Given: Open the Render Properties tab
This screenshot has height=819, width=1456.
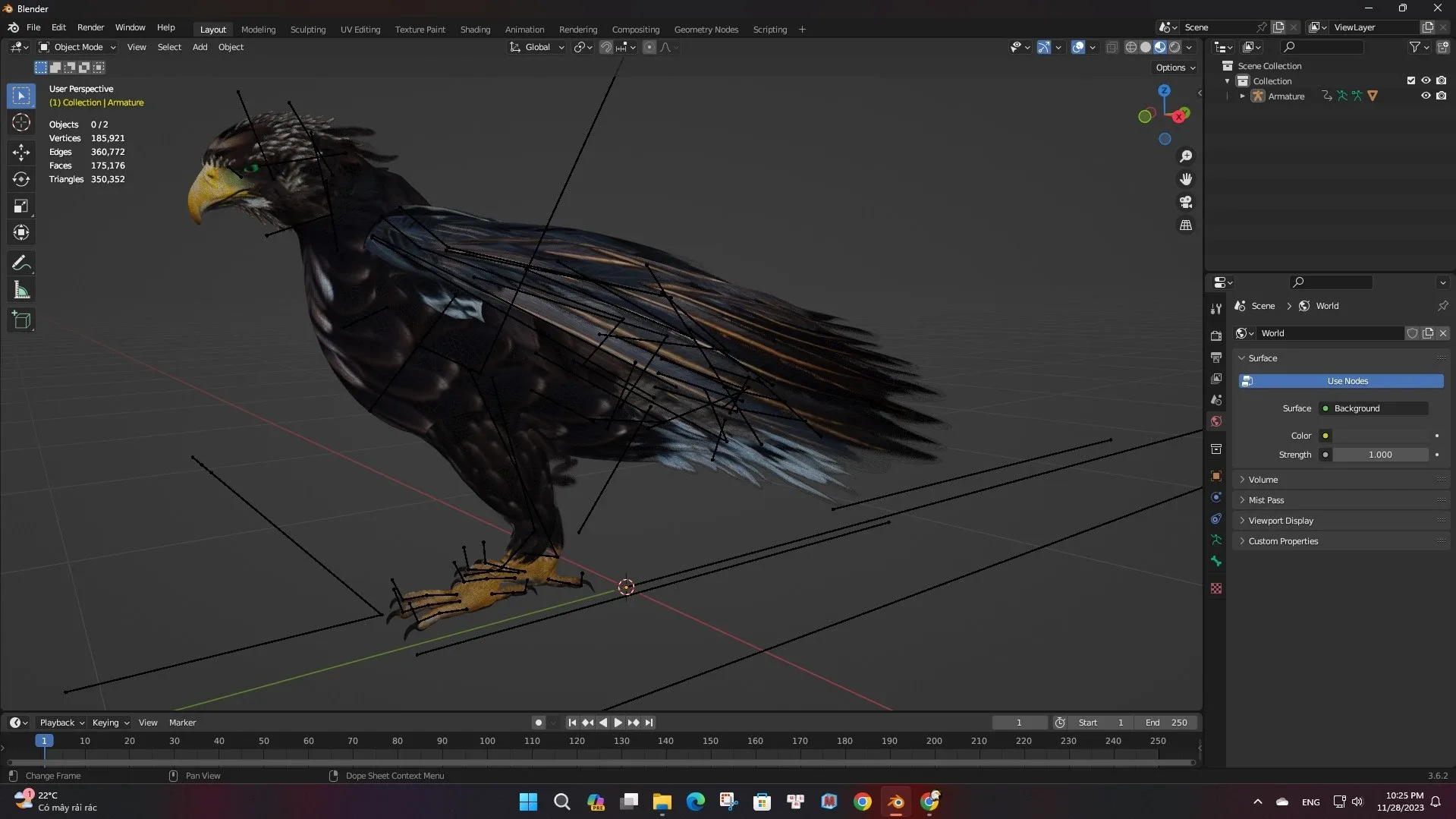Looking at the screenshot, I should click(1216, 335).
